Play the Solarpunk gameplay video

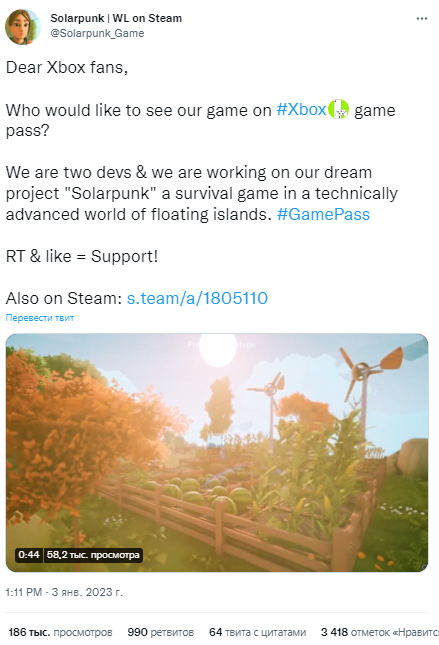[217, 452]
